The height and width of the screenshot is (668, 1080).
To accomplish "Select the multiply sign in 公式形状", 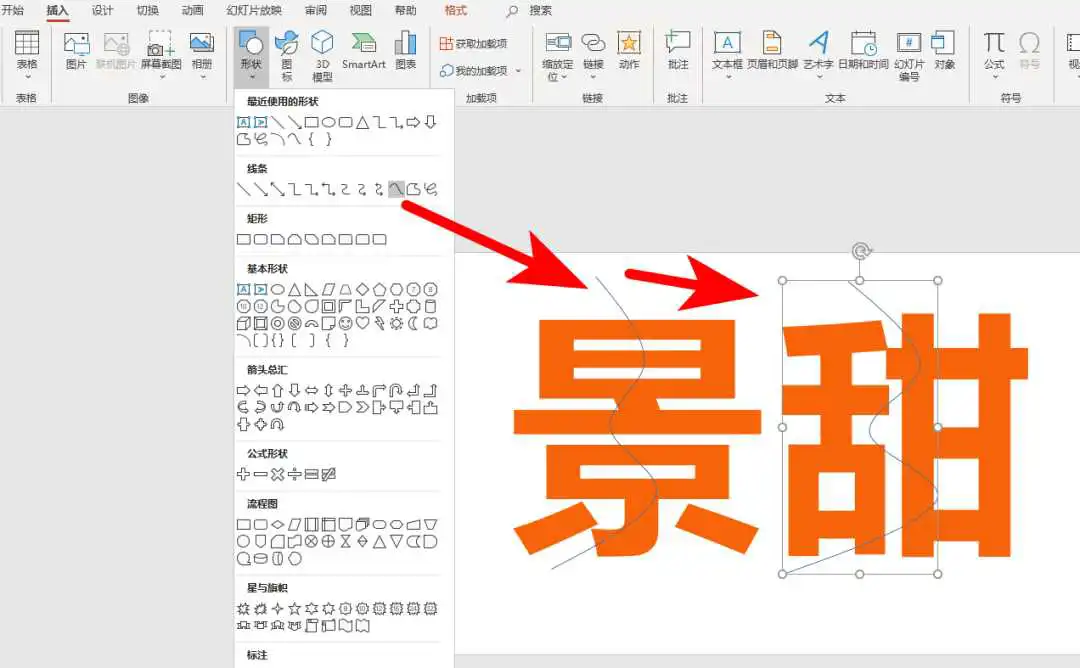I will (x=278, y=474).
